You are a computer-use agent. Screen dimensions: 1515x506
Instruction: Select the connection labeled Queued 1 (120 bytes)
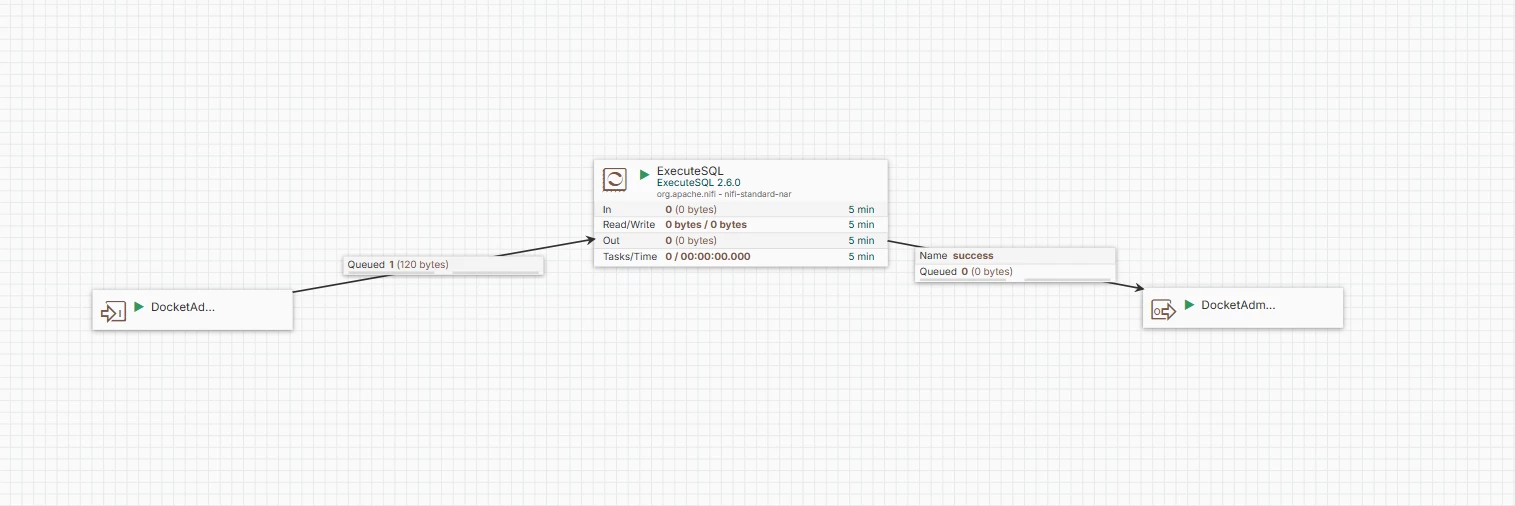click(443, 266)
